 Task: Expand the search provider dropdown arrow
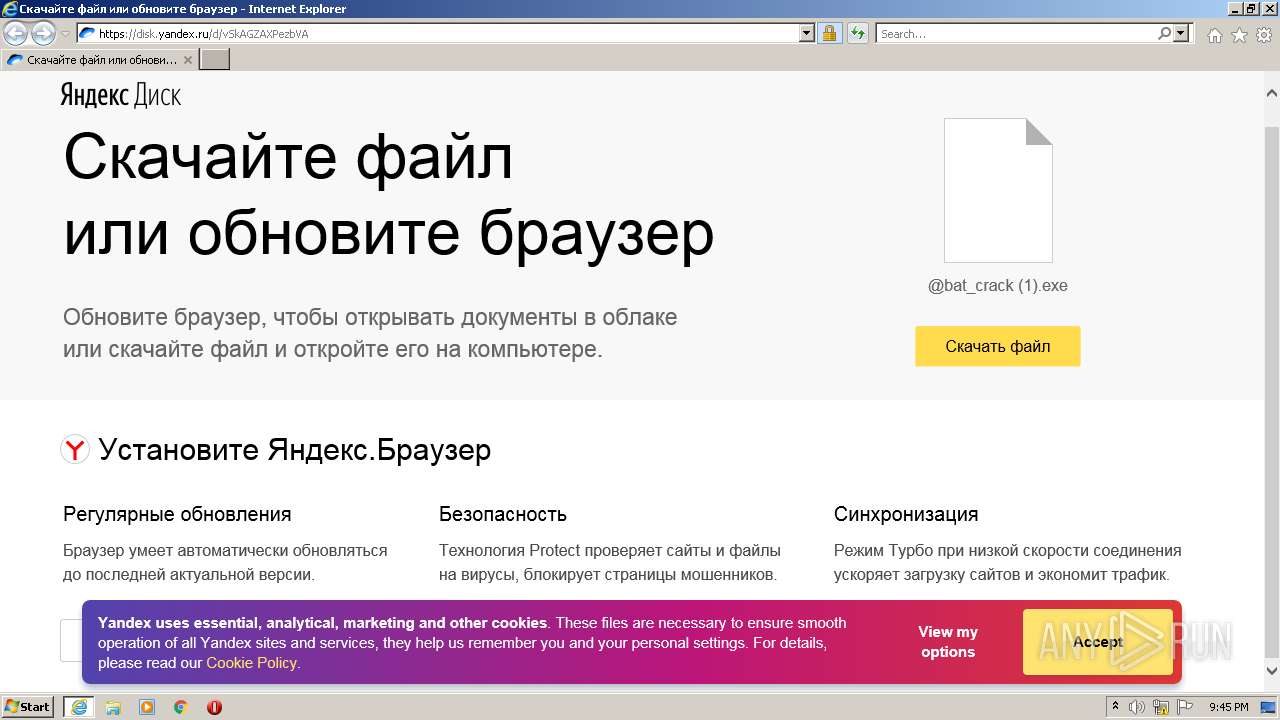coord(1182,33)
